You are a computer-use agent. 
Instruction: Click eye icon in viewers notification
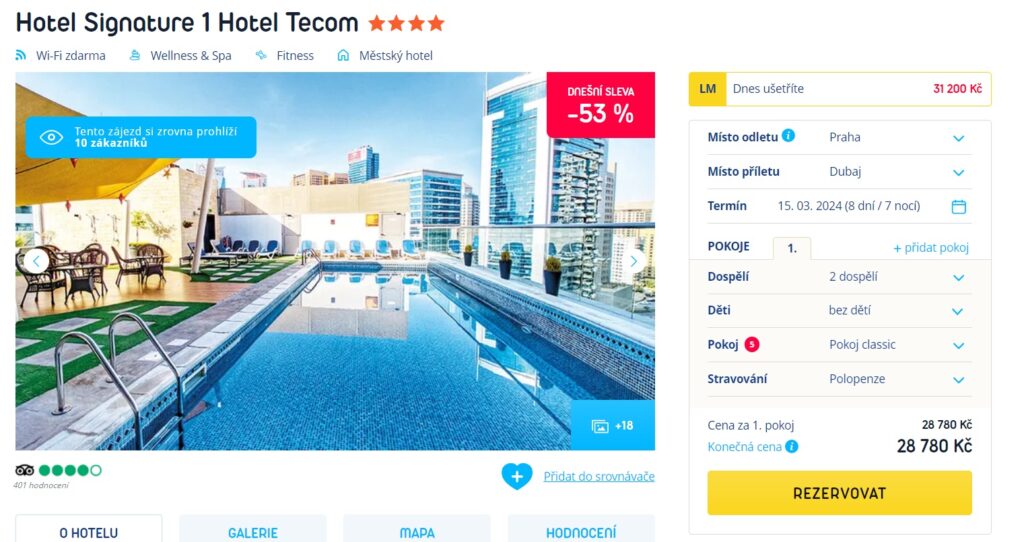coord(51,137)
